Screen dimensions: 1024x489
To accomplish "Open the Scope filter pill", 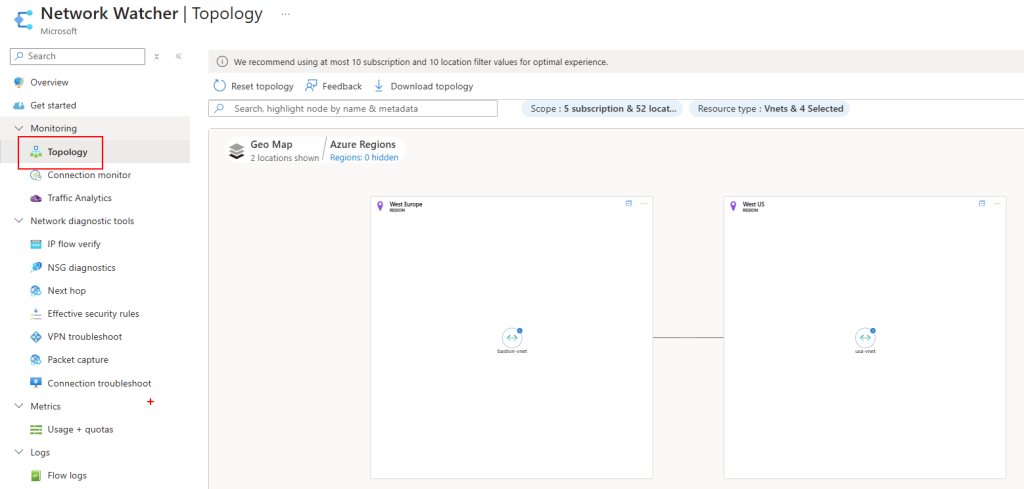I will point(602,109).
